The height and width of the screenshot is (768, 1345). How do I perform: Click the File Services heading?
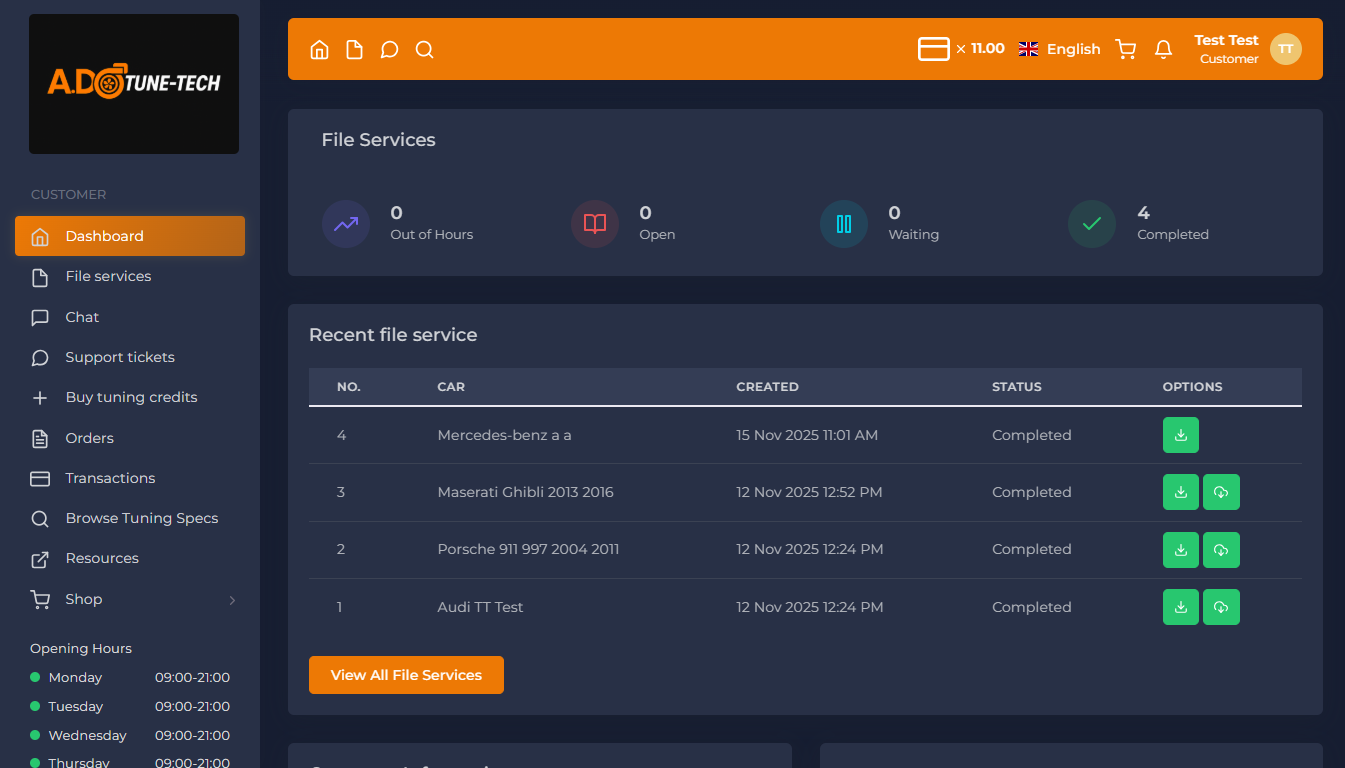coord(378,140)
